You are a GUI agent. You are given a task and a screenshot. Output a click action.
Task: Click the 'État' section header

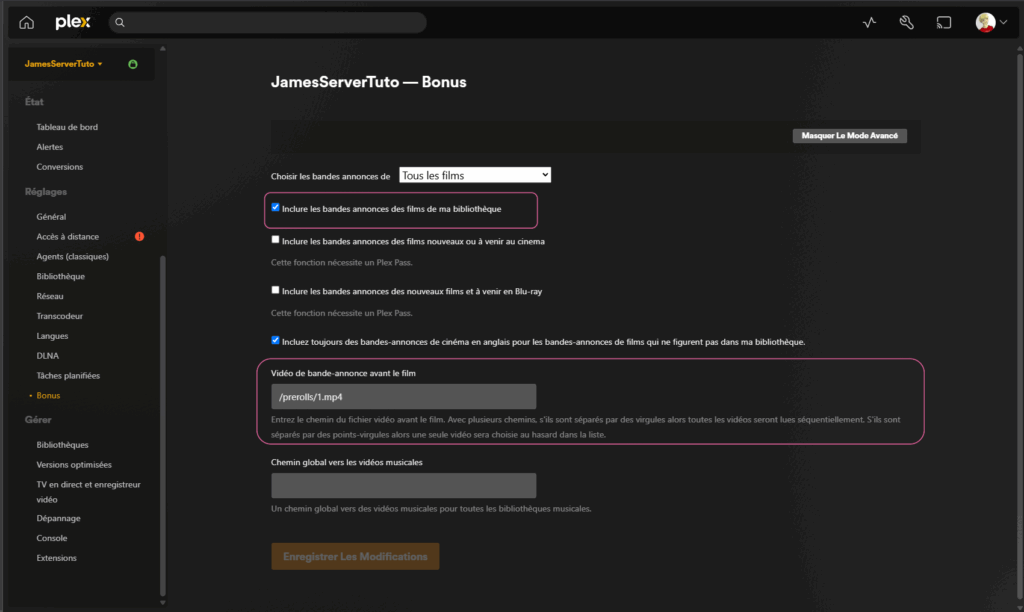(x=34, y=102)
